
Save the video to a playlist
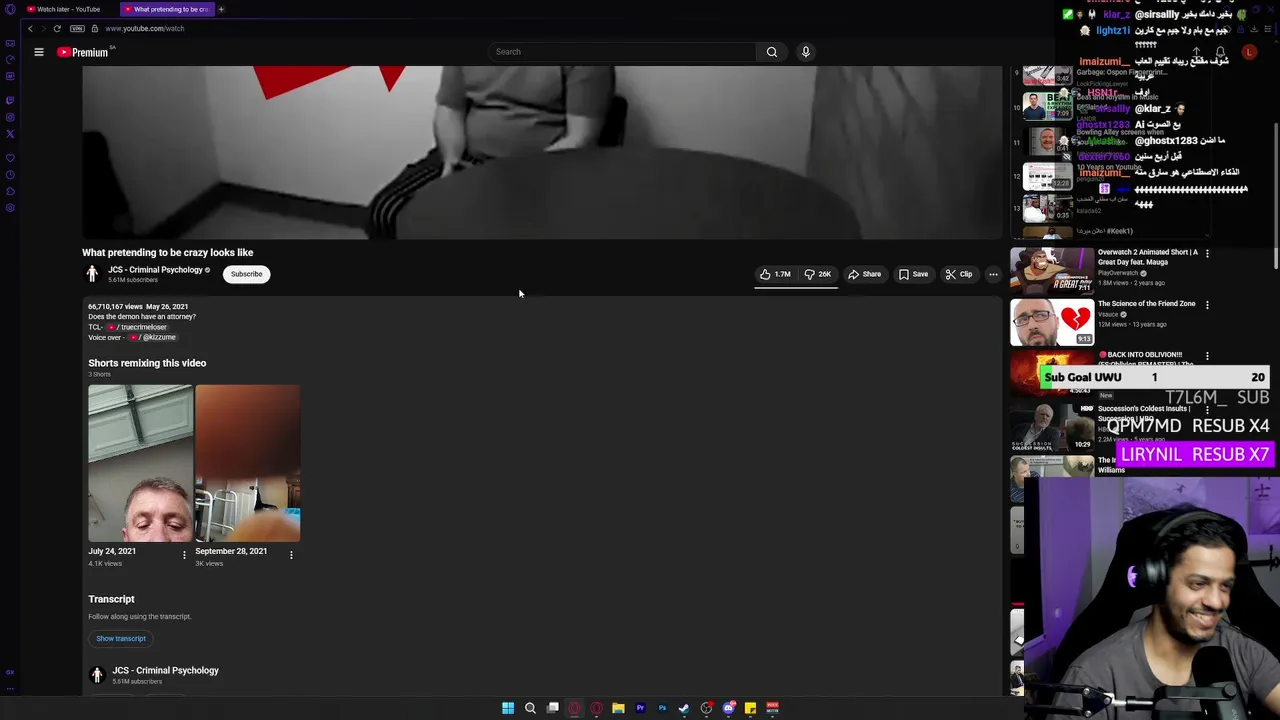913,274
